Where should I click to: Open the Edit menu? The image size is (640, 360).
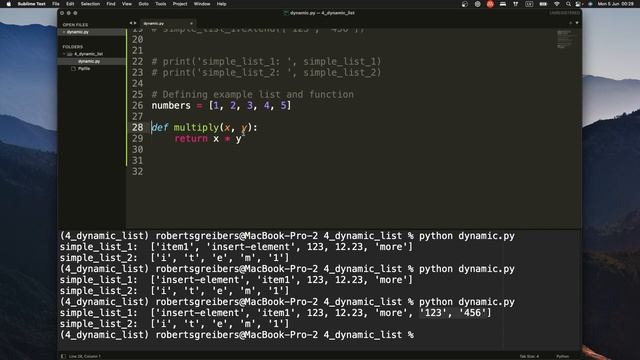pyautogui.click(x=70, y=4)
